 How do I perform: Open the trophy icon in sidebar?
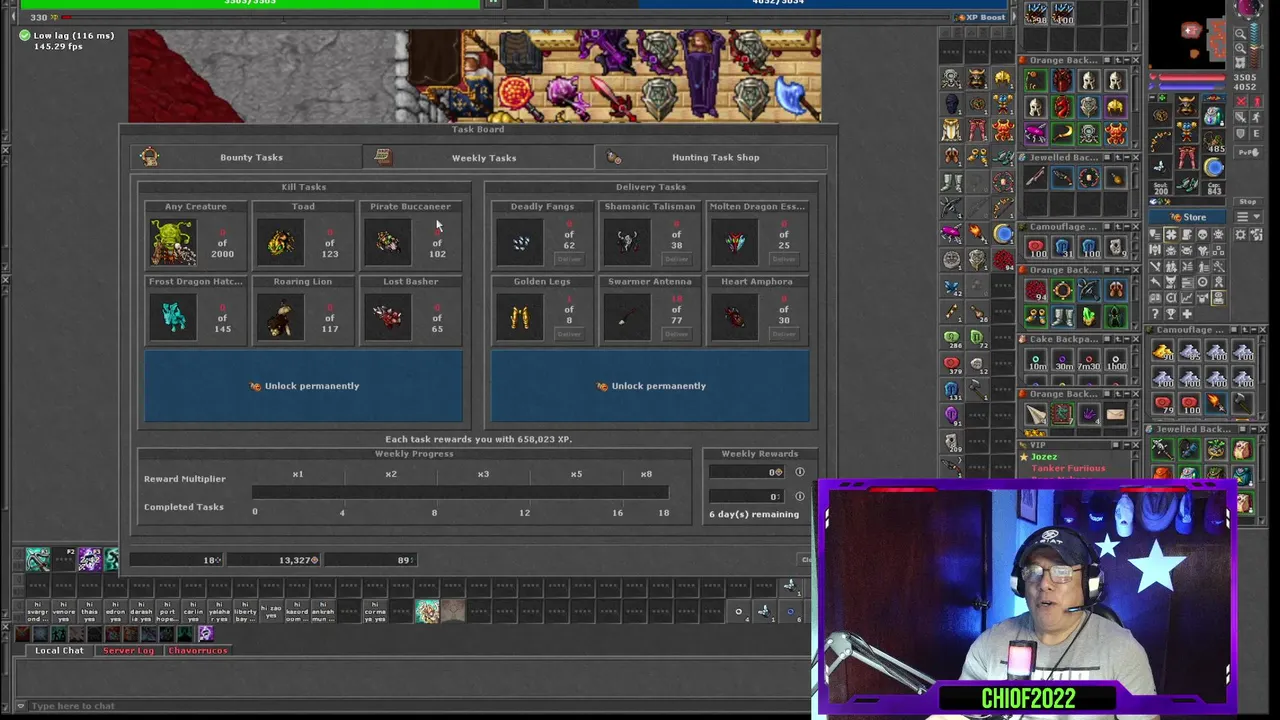[1170, 314]
